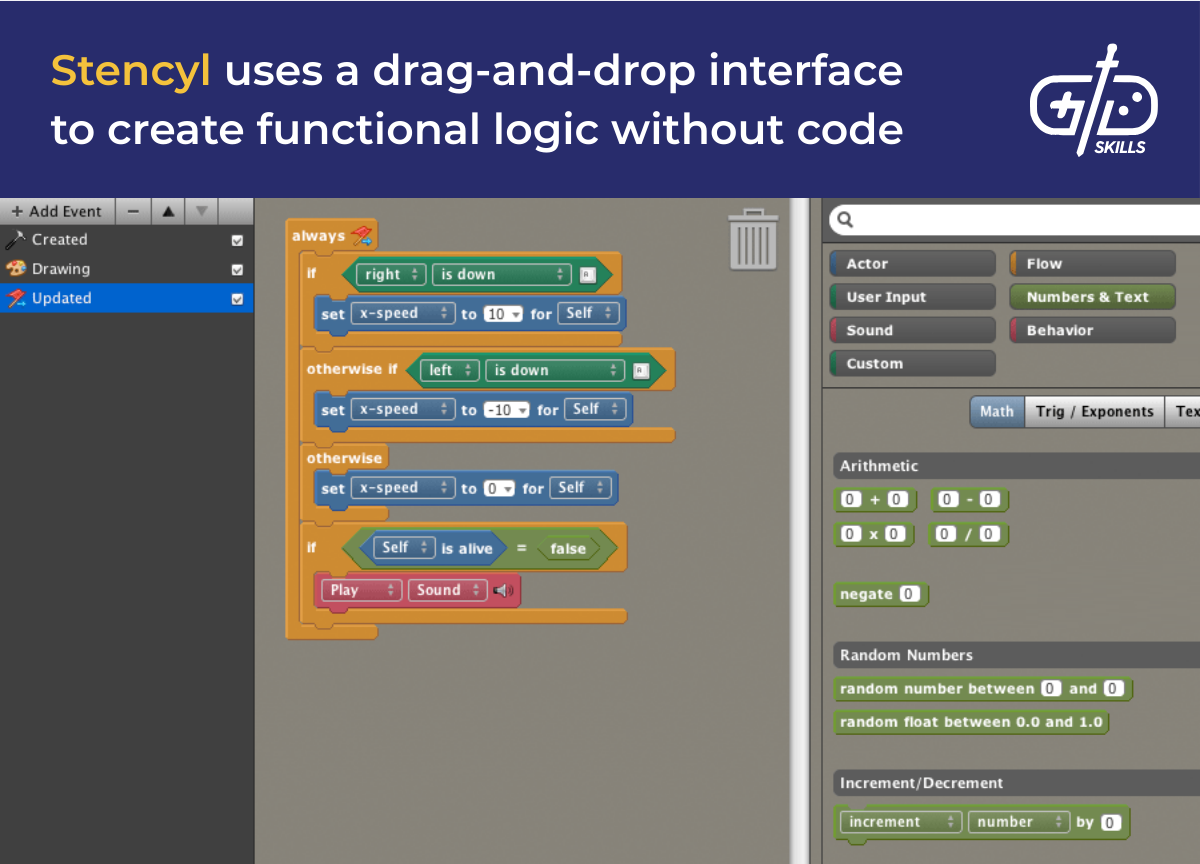This screenshot has height=864, width=1200.
Task: Click the minus button to remove an event
Action: [133, 211]
